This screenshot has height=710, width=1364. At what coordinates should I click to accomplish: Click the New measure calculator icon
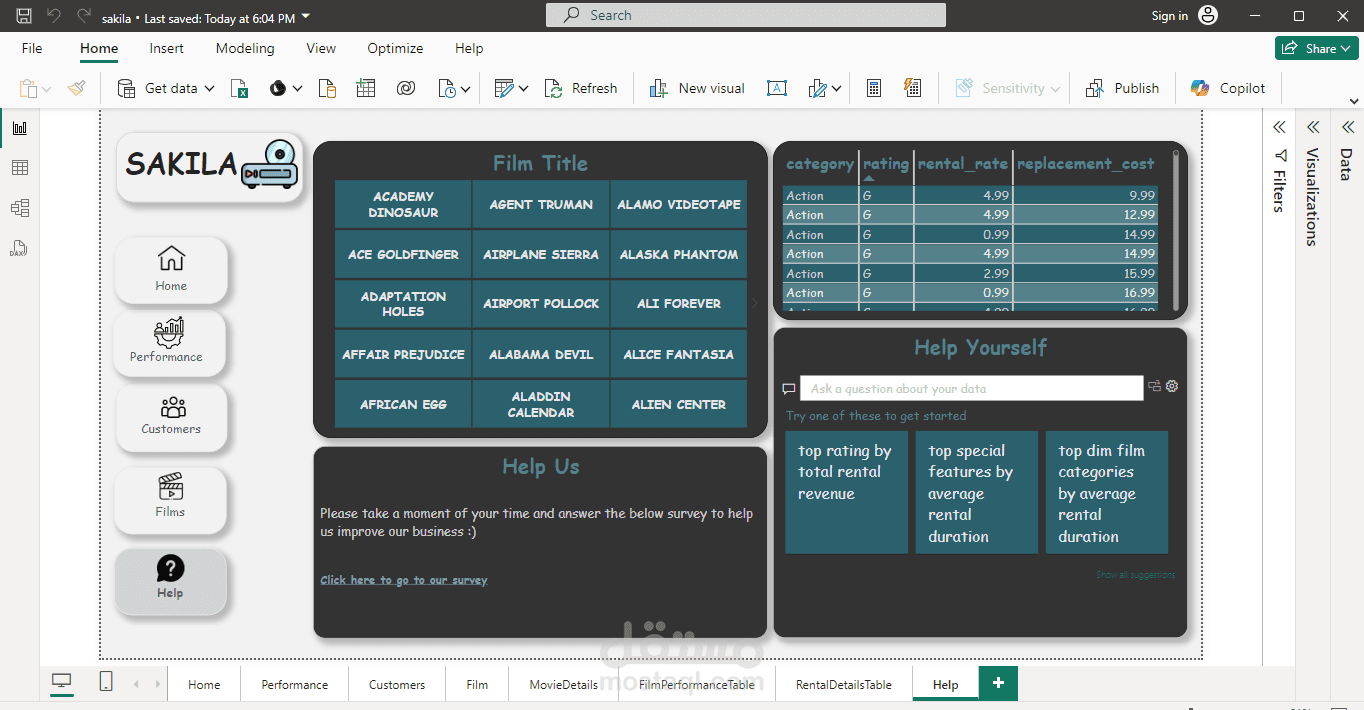coord(873,88)
